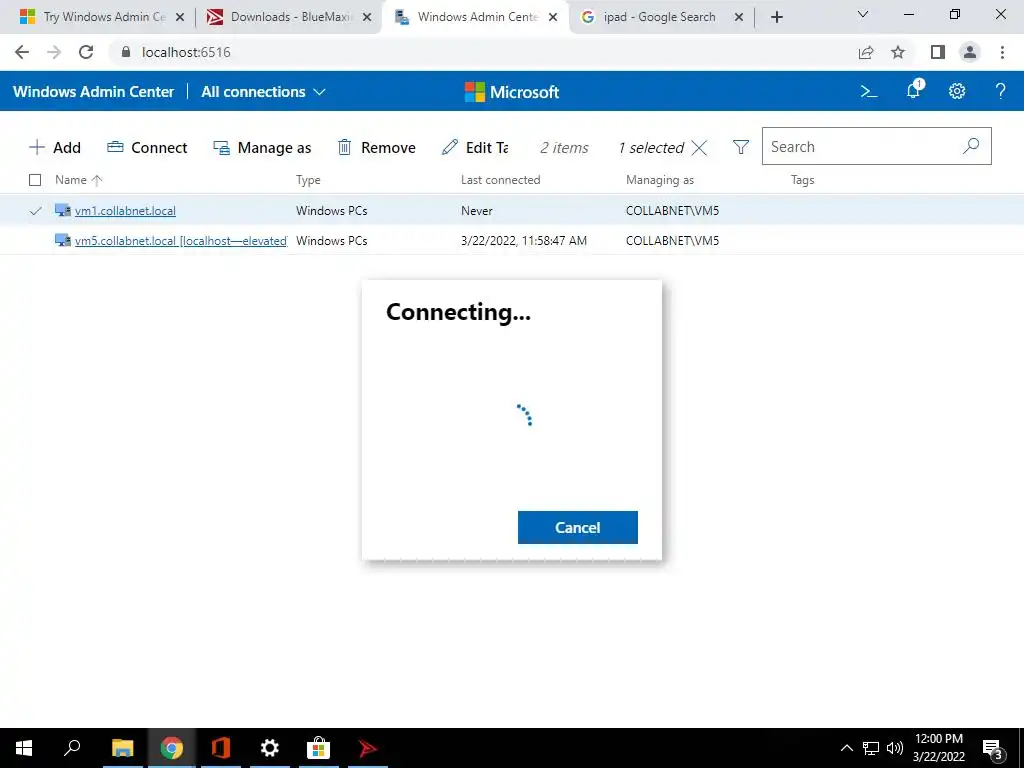Click the loading spinner in the Connecting dialog
The height and width of the screenshot is (768, 1024).
[x=525, y=415]
